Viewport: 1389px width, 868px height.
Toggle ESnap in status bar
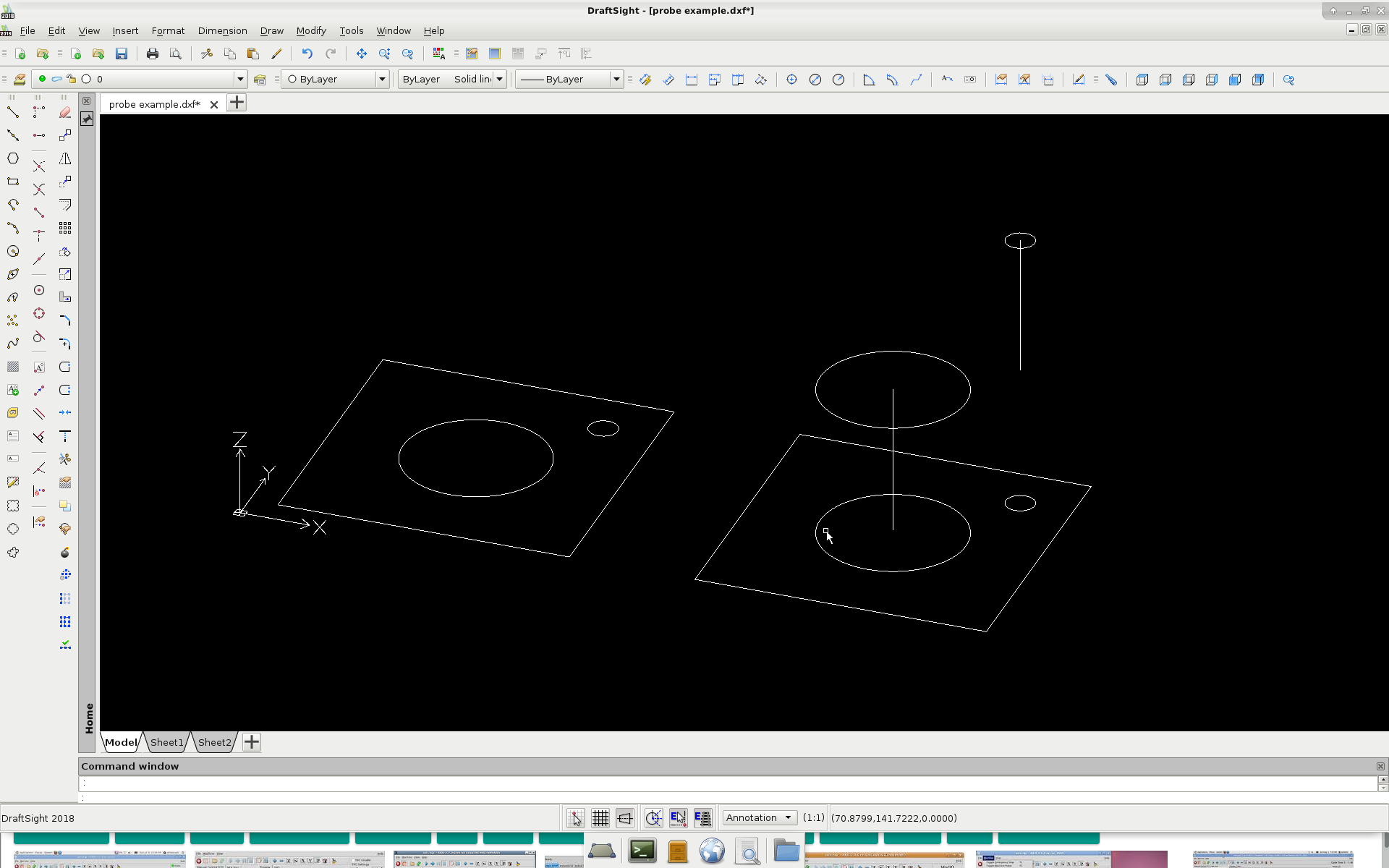(x=678, y=818)
